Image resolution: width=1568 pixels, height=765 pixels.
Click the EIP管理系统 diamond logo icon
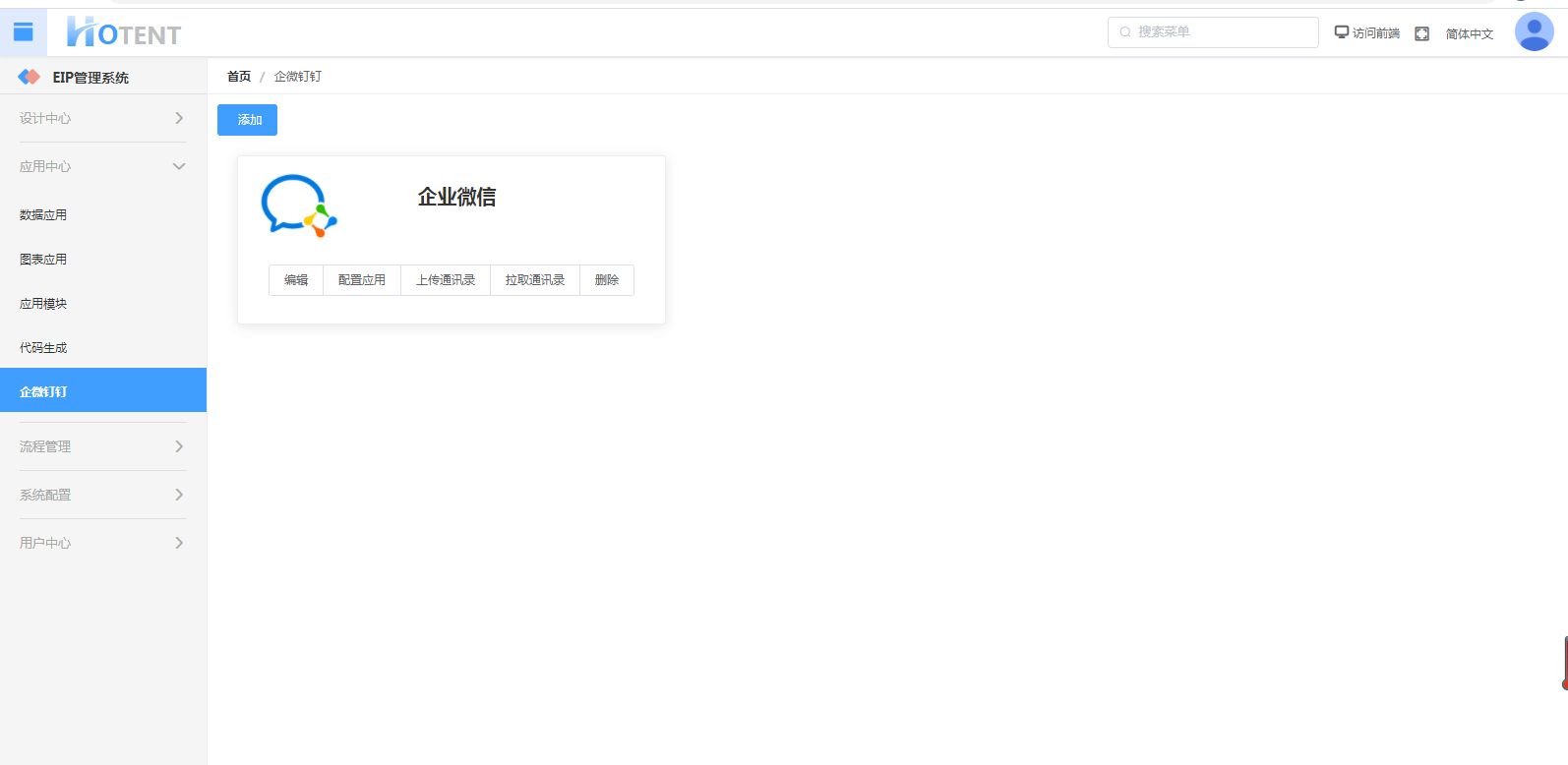[30, 77]
